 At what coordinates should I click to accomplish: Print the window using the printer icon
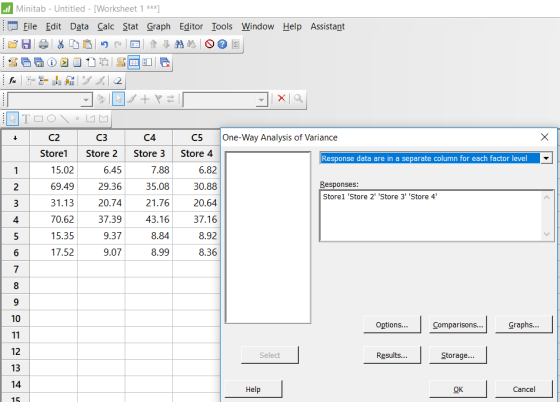pos(44,44)
